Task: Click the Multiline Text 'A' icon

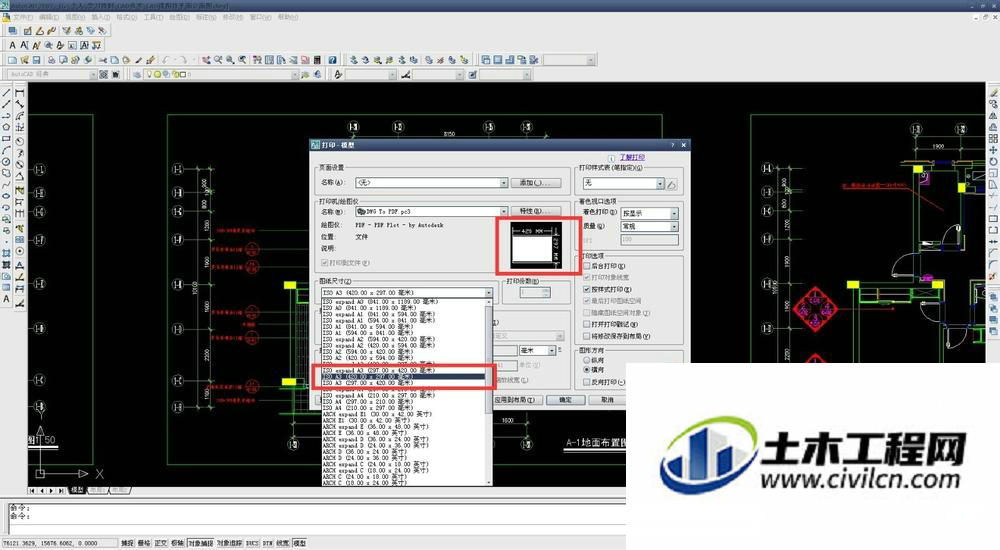Action: (12, 45)
